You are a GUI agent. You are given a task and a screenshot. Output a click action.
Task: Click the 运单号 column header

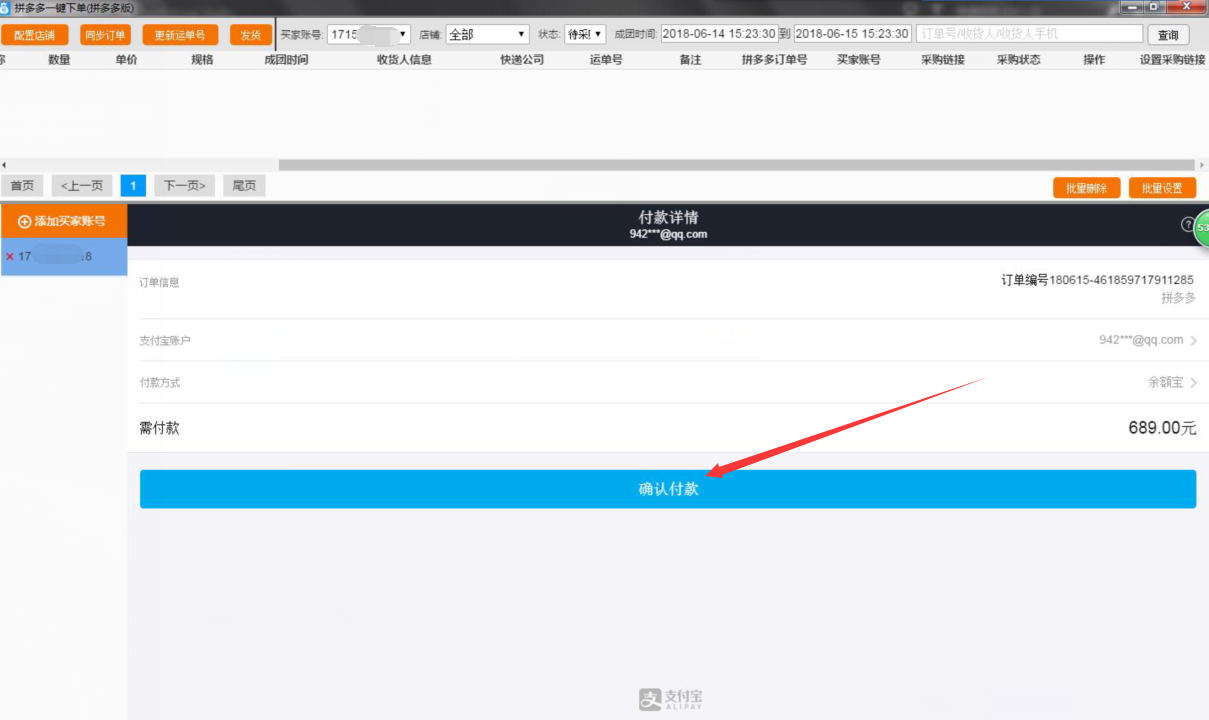(606, 60)
